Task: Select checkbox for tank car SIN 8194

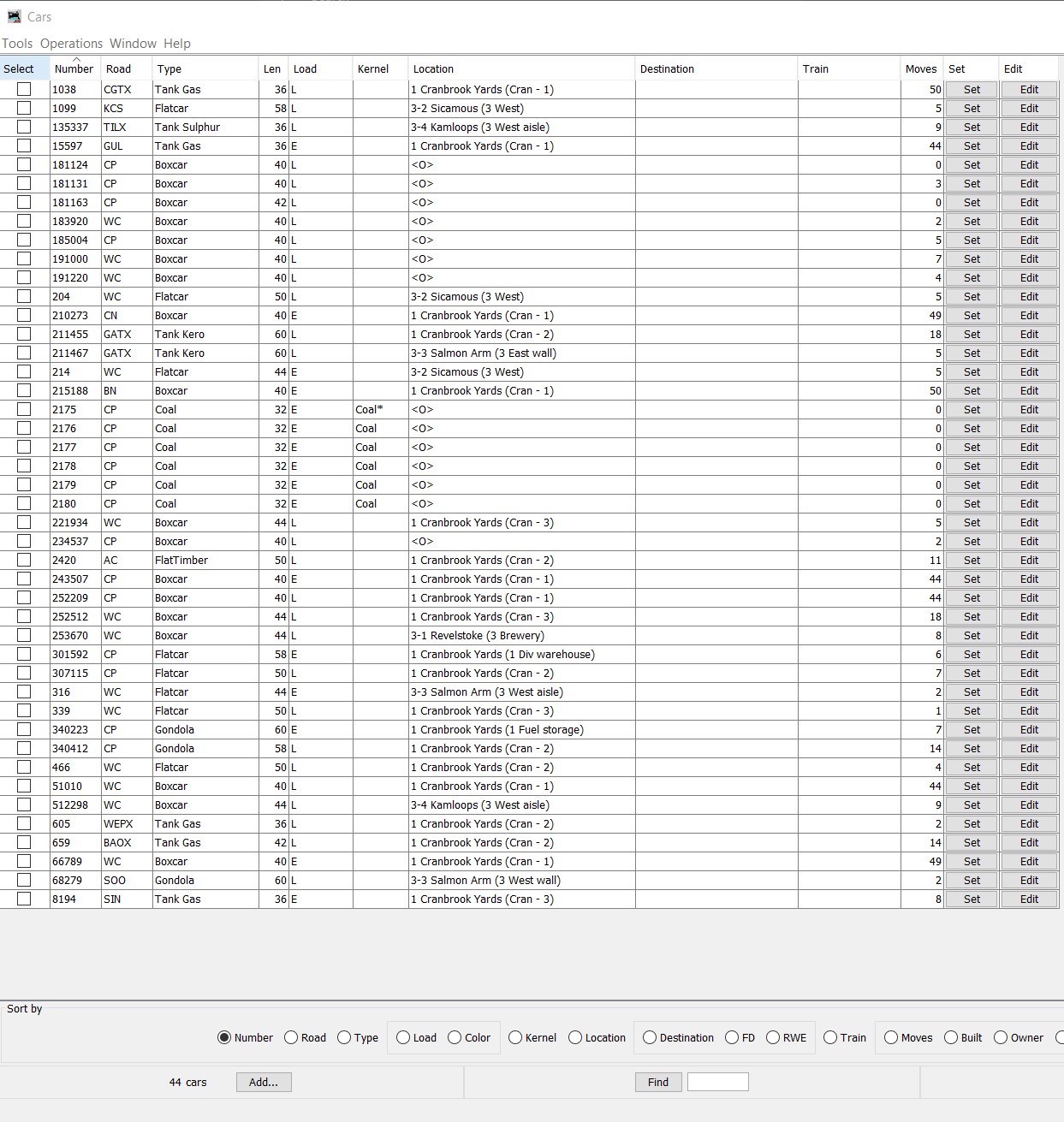Action: coord(24,899)
